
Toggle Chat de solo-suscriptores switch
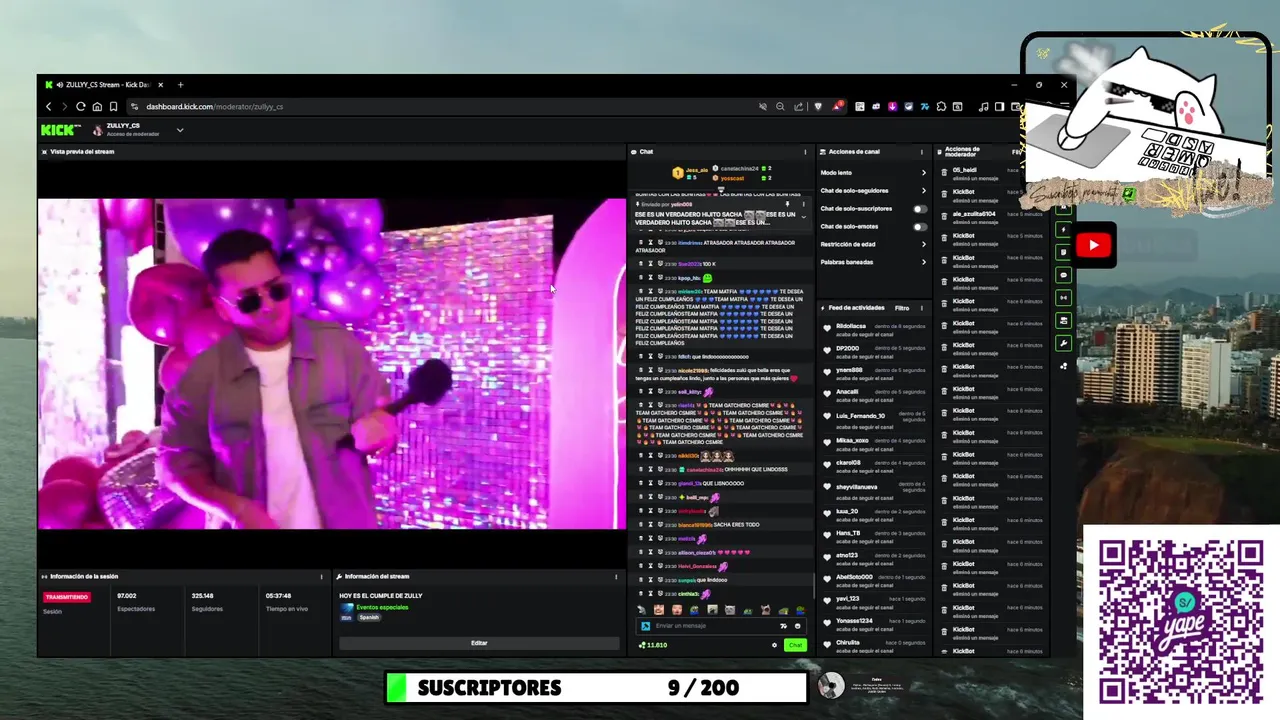pyautogui.click(x=920, y=209)
